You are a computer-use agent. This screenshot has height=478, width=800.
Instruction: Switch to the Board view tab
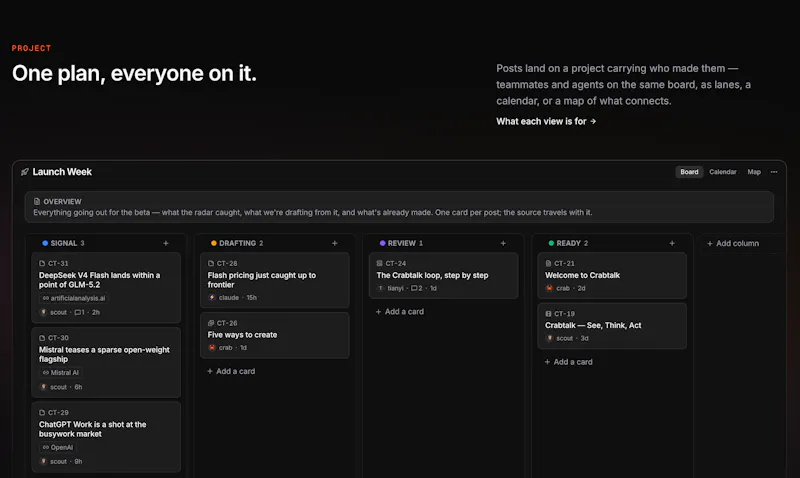pos(689,172)
